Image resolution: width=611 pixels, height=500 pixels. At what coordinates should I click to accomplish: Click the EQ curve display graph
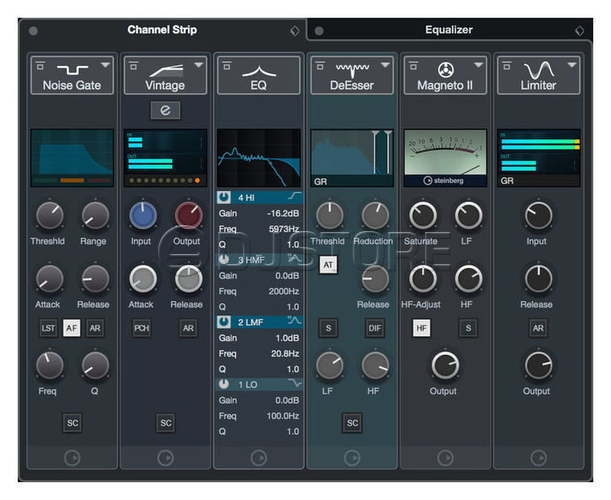click(259, 158)
